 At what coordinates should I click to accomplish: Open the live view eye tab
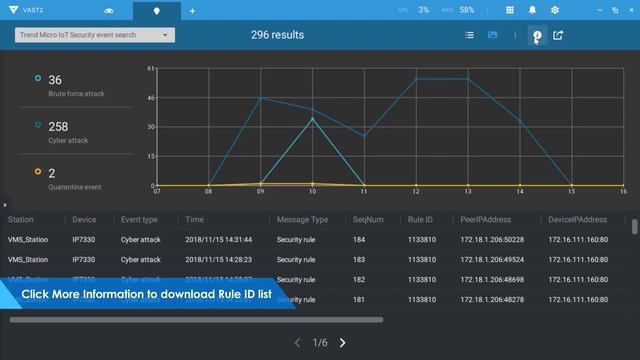(109, 11)
